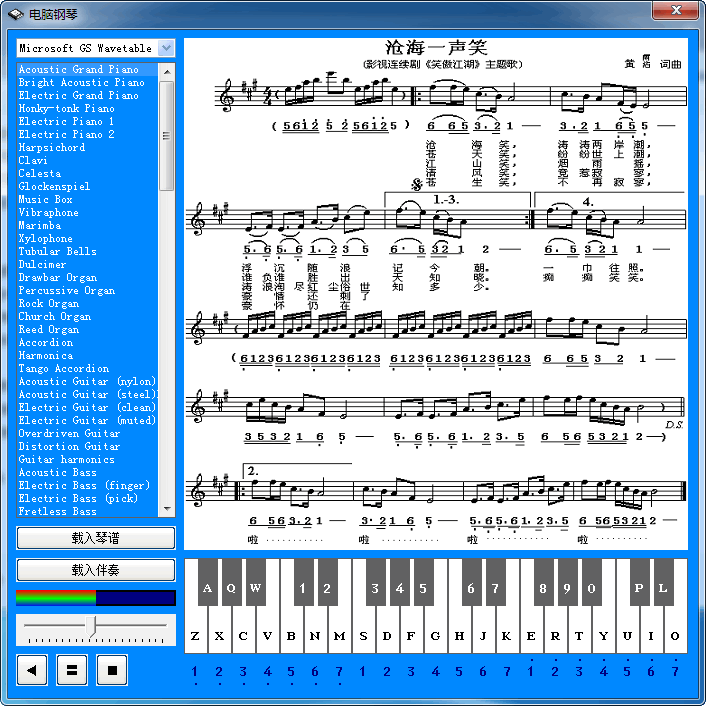Select Marimba instrument
The width and height of the screenshot is (706, 706).
point(88,226)
